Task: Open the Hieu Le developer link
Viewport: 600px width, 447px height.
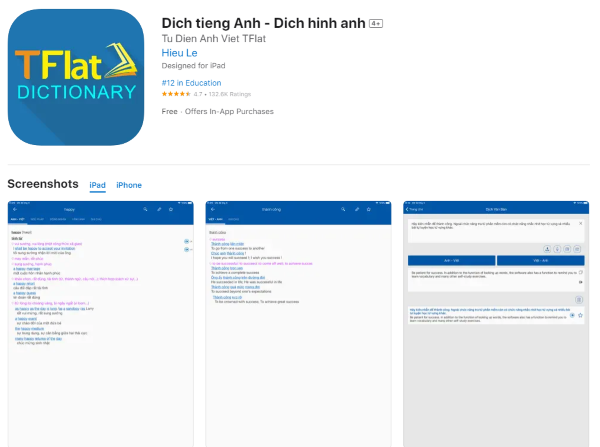Action: pyautogui.click(x=176, y=53)
